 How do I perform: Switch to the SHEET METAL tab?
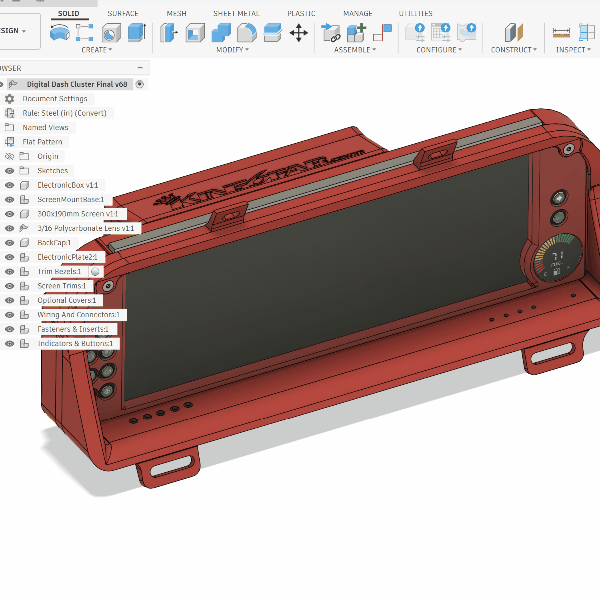click(236, 14)
